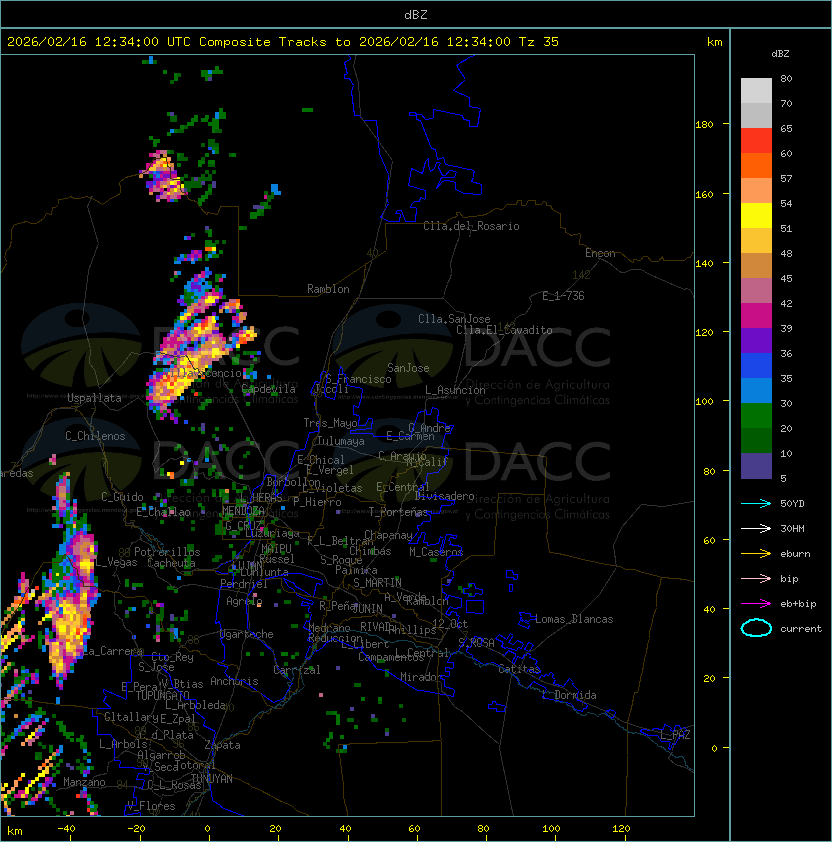Click the 'Uspallata' map label
This screenshot has height=842, width=832.
coord(94,398)
